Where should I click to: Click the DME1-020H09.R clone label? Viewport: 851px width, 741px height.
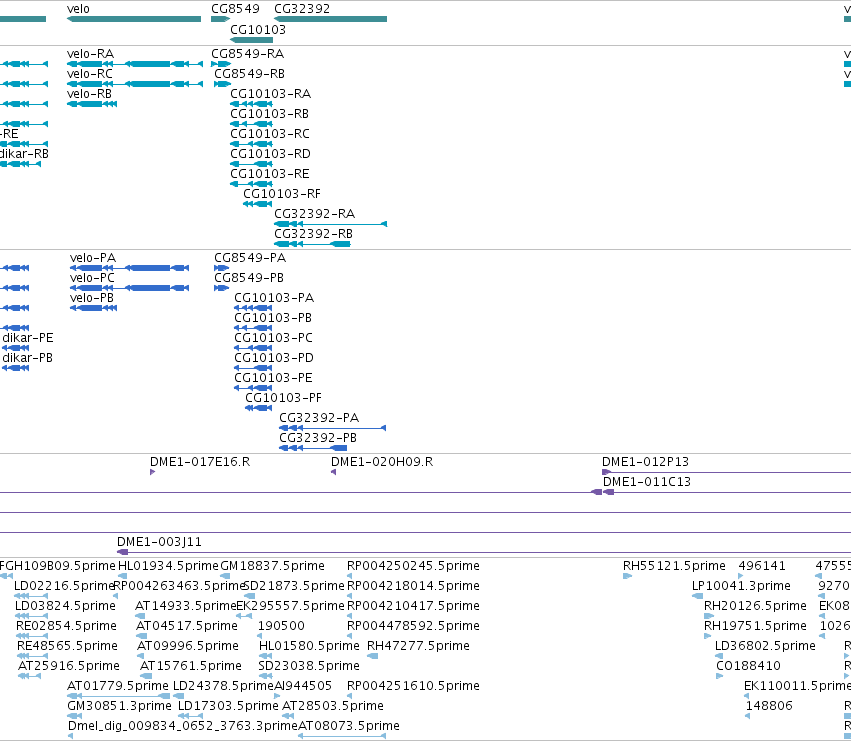pyautogui.click(x=382, y=462)
